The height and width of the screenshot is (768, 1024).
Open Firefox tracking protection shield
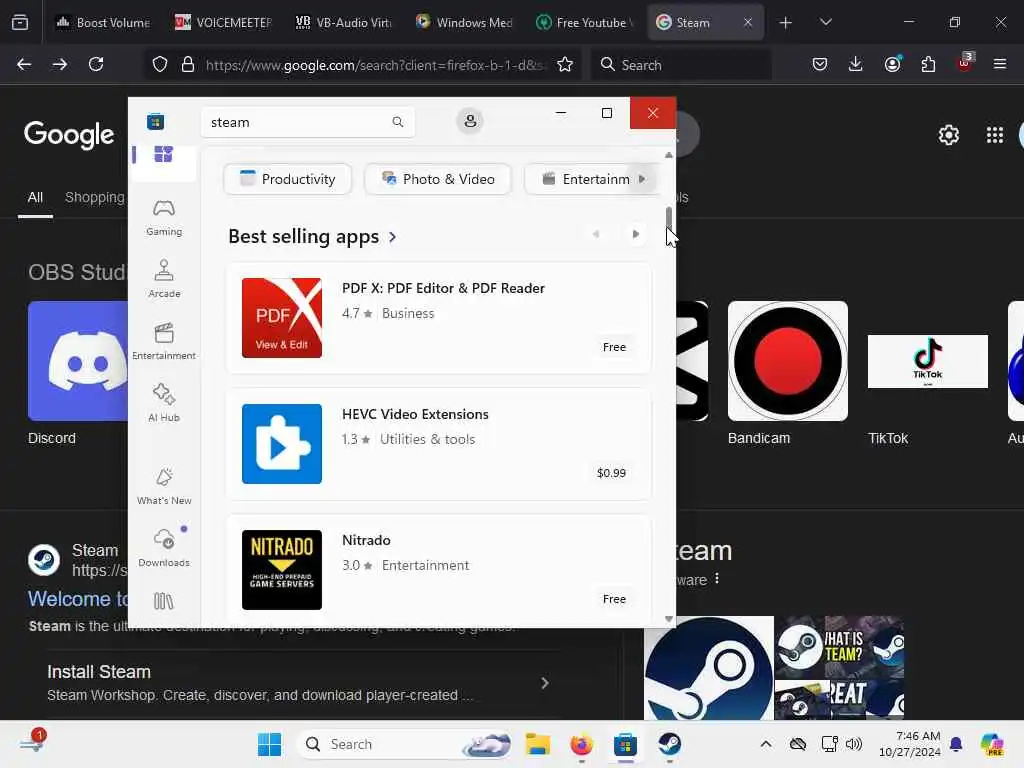[160, 64]
